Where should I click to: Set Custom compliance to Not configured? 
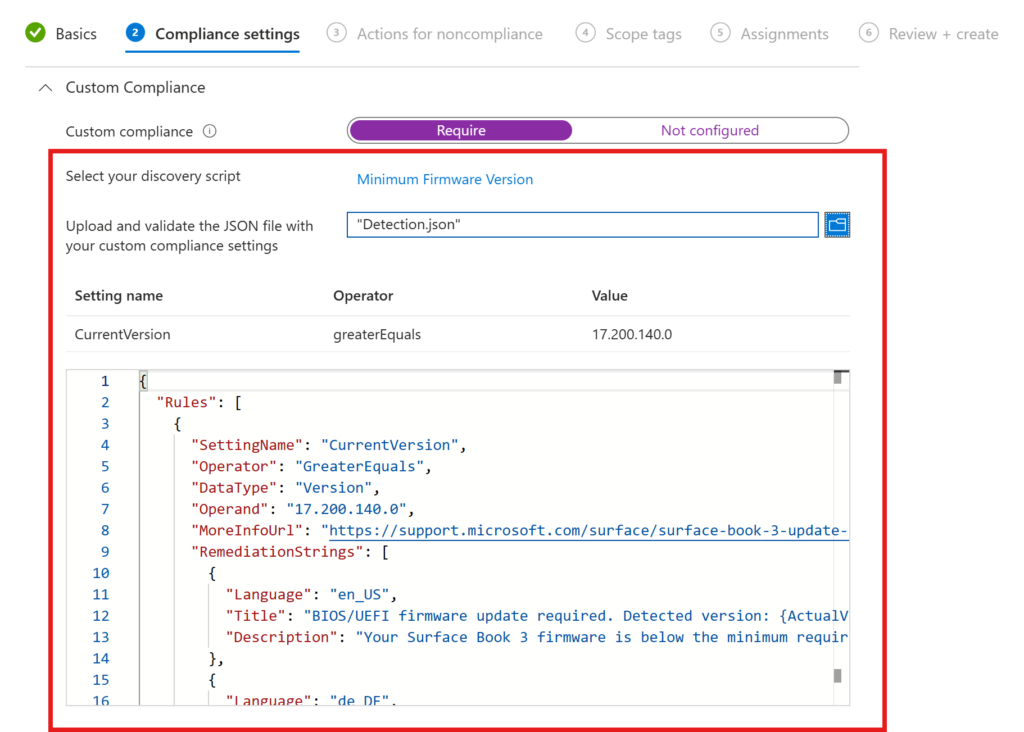[709, 131]
